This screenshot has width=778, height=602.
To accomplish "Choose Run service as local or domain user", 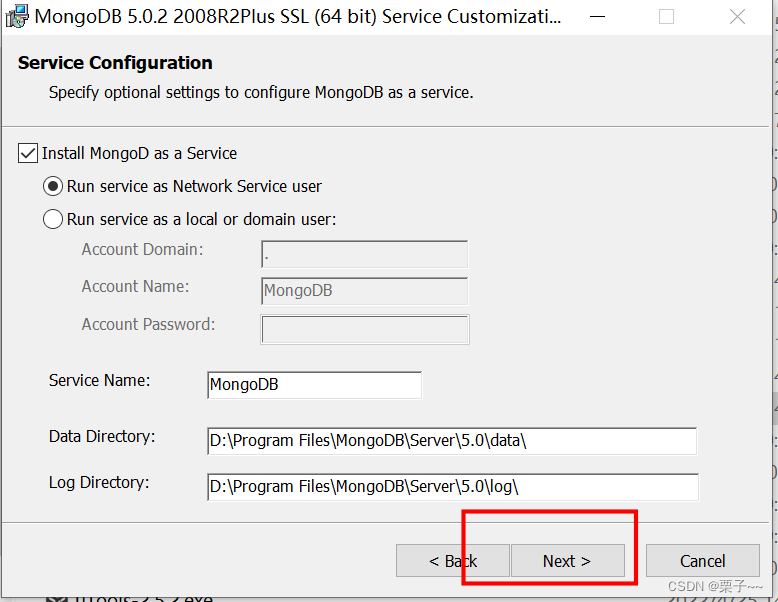I will click(x=53, y=219).
